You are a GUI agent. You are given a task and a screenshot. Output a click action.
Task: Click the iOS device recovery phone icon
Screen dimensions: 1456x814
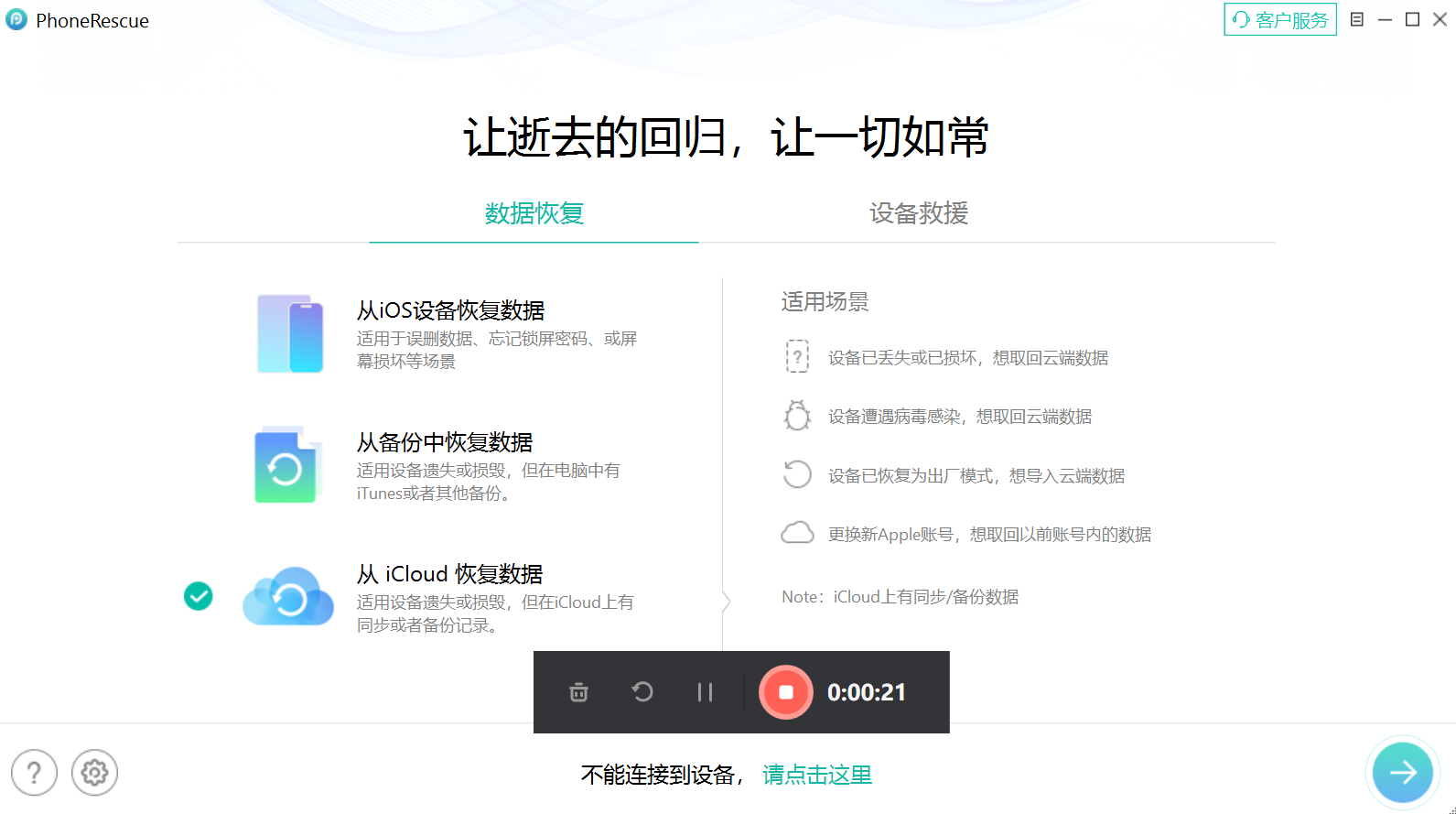tap(290, 333)
